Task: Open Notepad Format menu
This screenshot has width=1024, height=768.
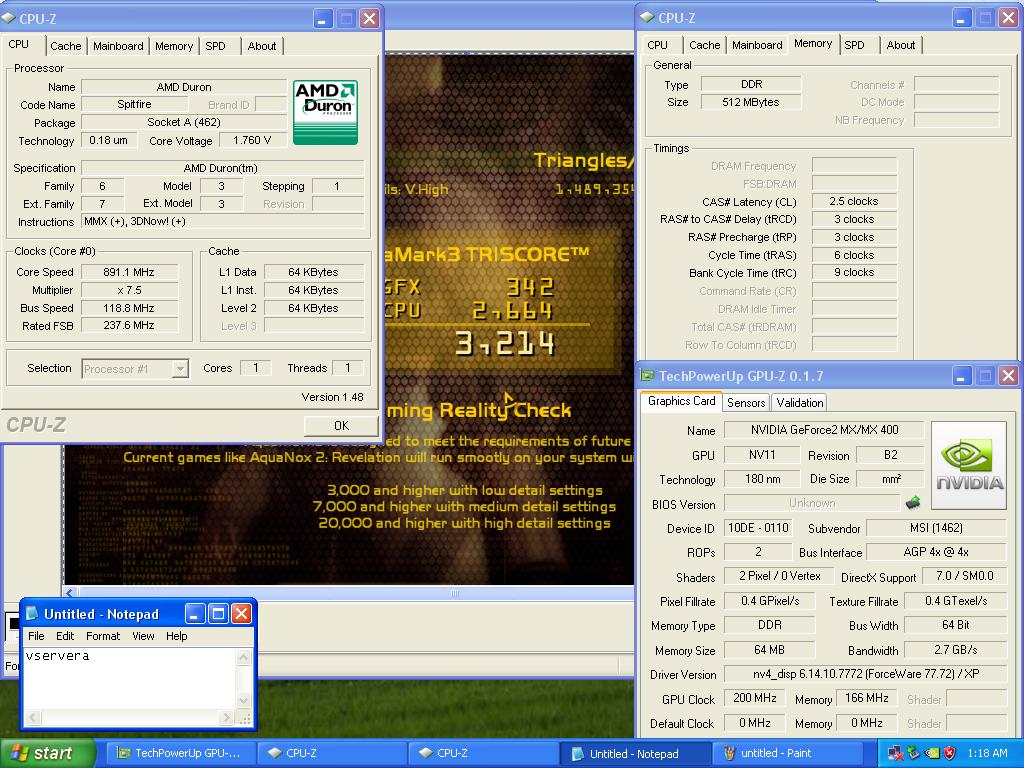Action: pyautogui.click(x=103, y=636)
